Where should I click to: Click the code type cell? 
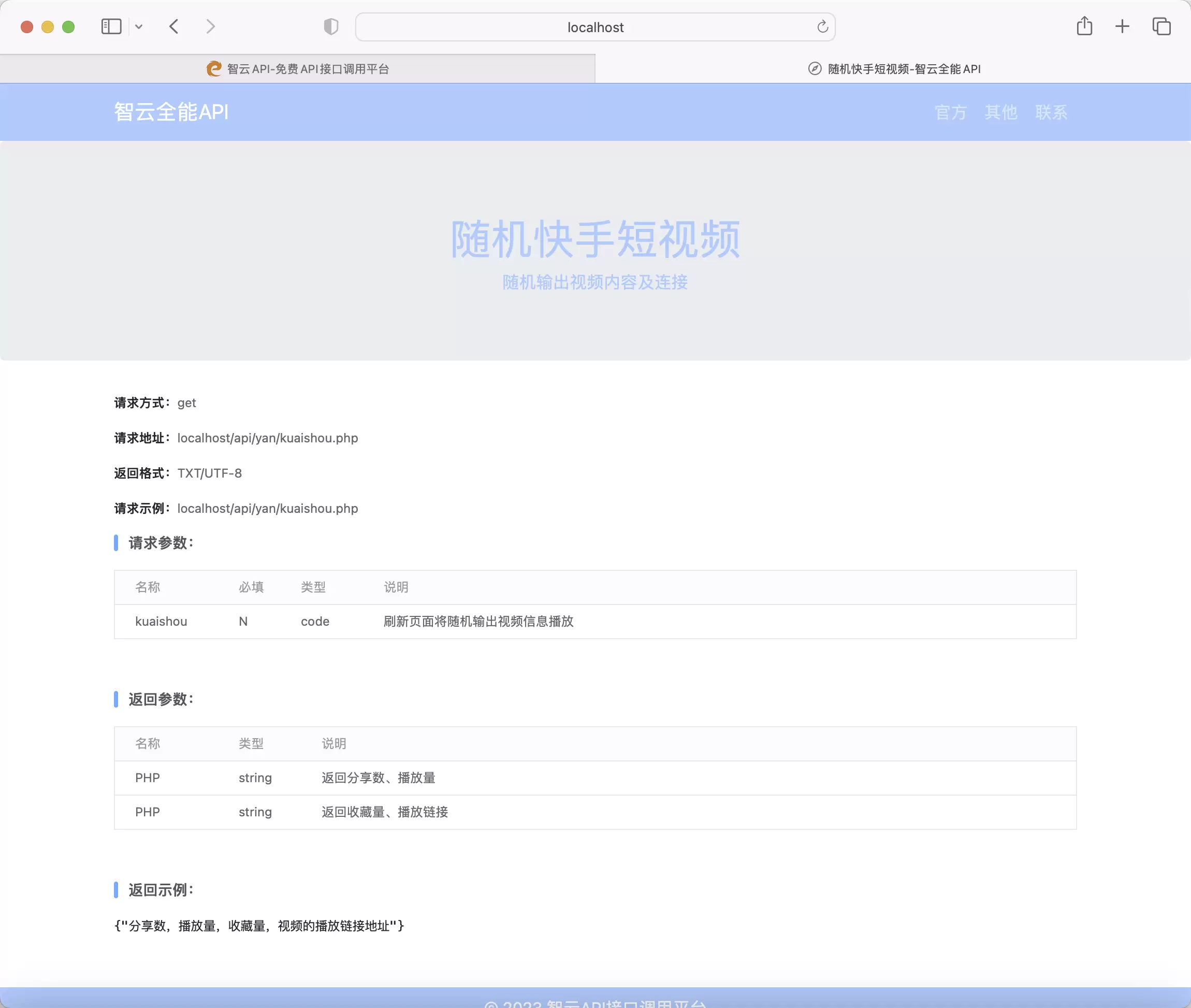click(x=315, y=622)
